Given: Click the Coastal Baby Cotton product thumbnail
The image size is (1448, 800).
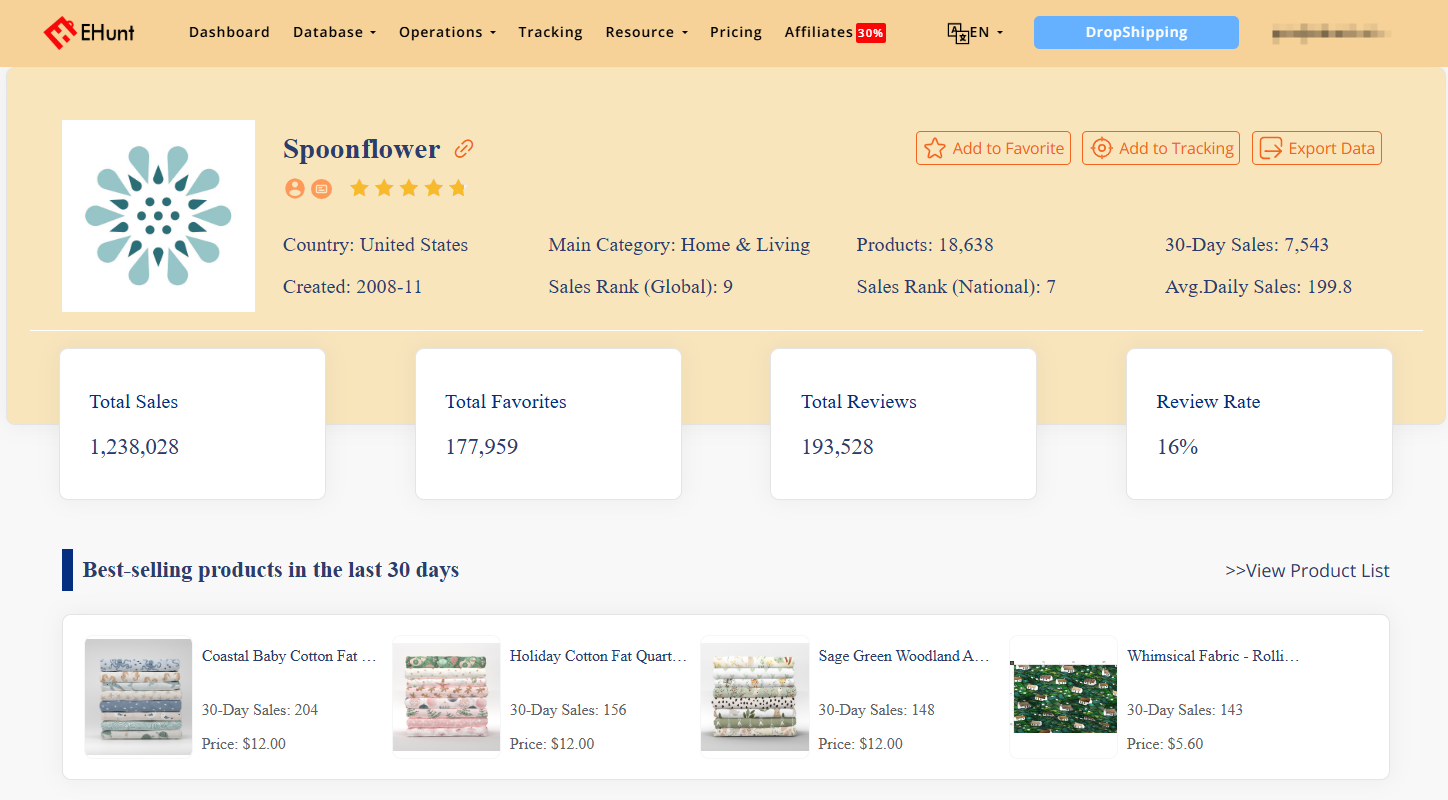Looking at the screenshot, I should point(138,697).
